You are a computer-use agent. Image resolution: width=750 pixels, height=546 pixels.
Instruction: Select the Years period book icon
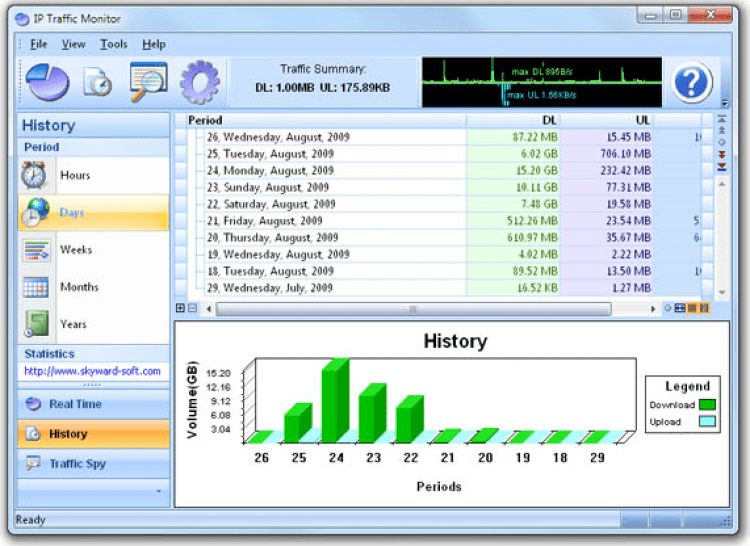pos(36,324)
